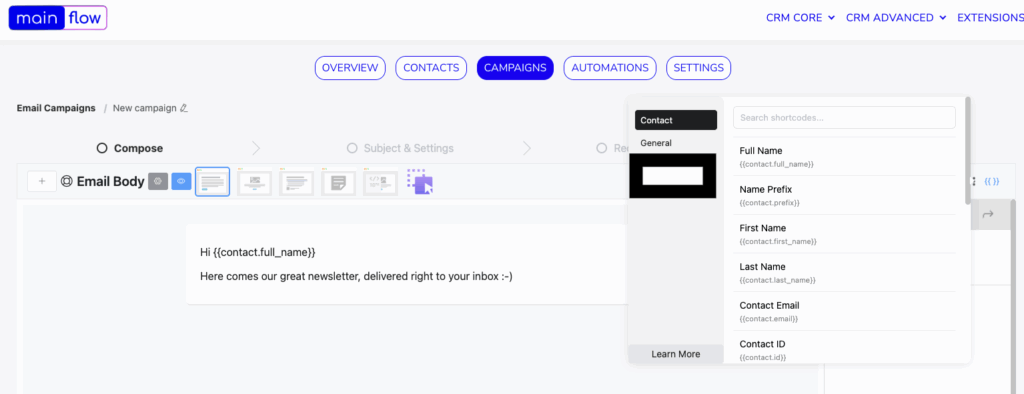Insert the Full Name shortcode
Viewport: 1024px width, 394px height.
pos(844,157)
